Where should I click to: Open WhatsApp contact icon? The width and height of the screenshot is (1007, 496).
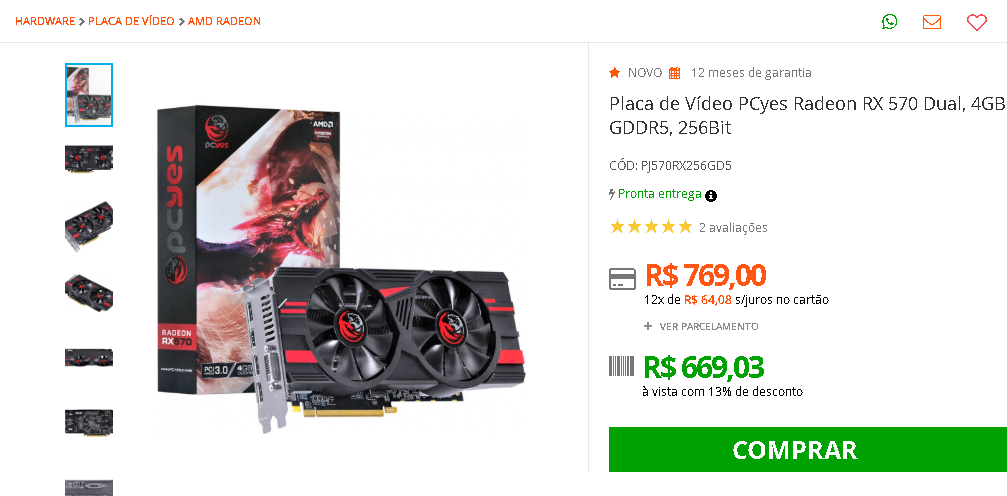coord(889,22)
